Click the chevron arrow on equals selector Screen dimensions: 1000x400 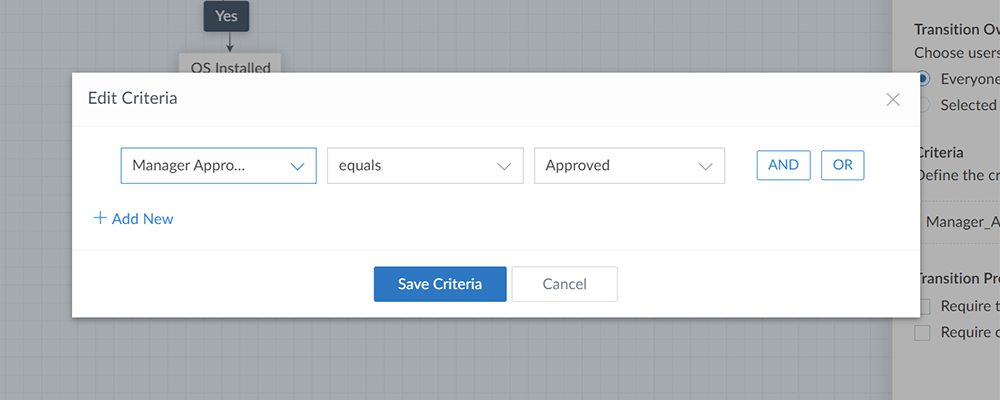(504, 166)
